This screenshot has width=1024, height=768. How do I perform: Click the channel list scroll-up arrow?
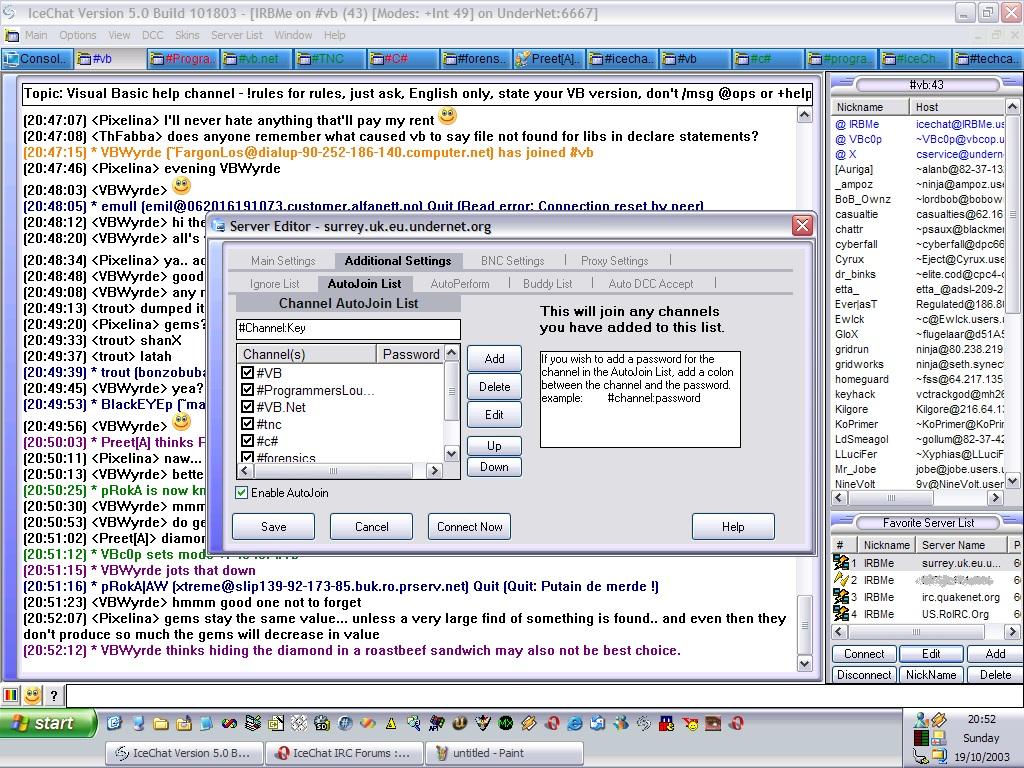click(451, 353)
